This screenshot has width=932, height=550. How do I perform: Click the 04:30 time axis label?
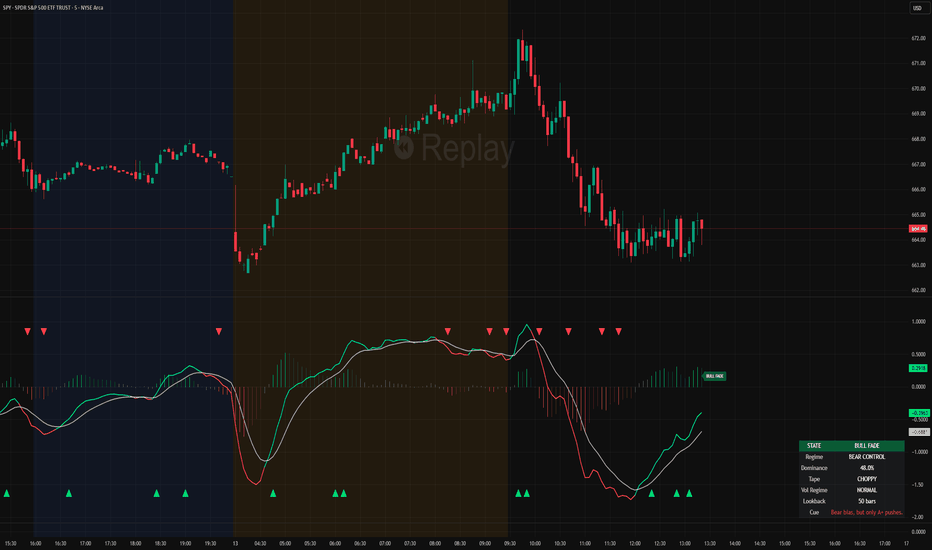(x=260, y=543)
